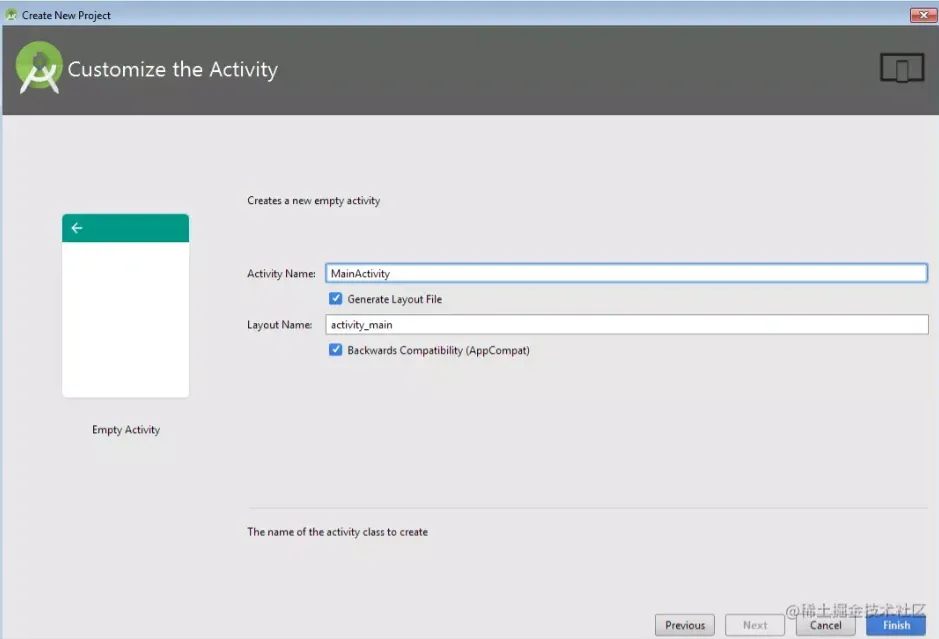Screen dimensions: 939x639
Task: Click the Empty Activity caption text
Action: (x=126, y=430)
